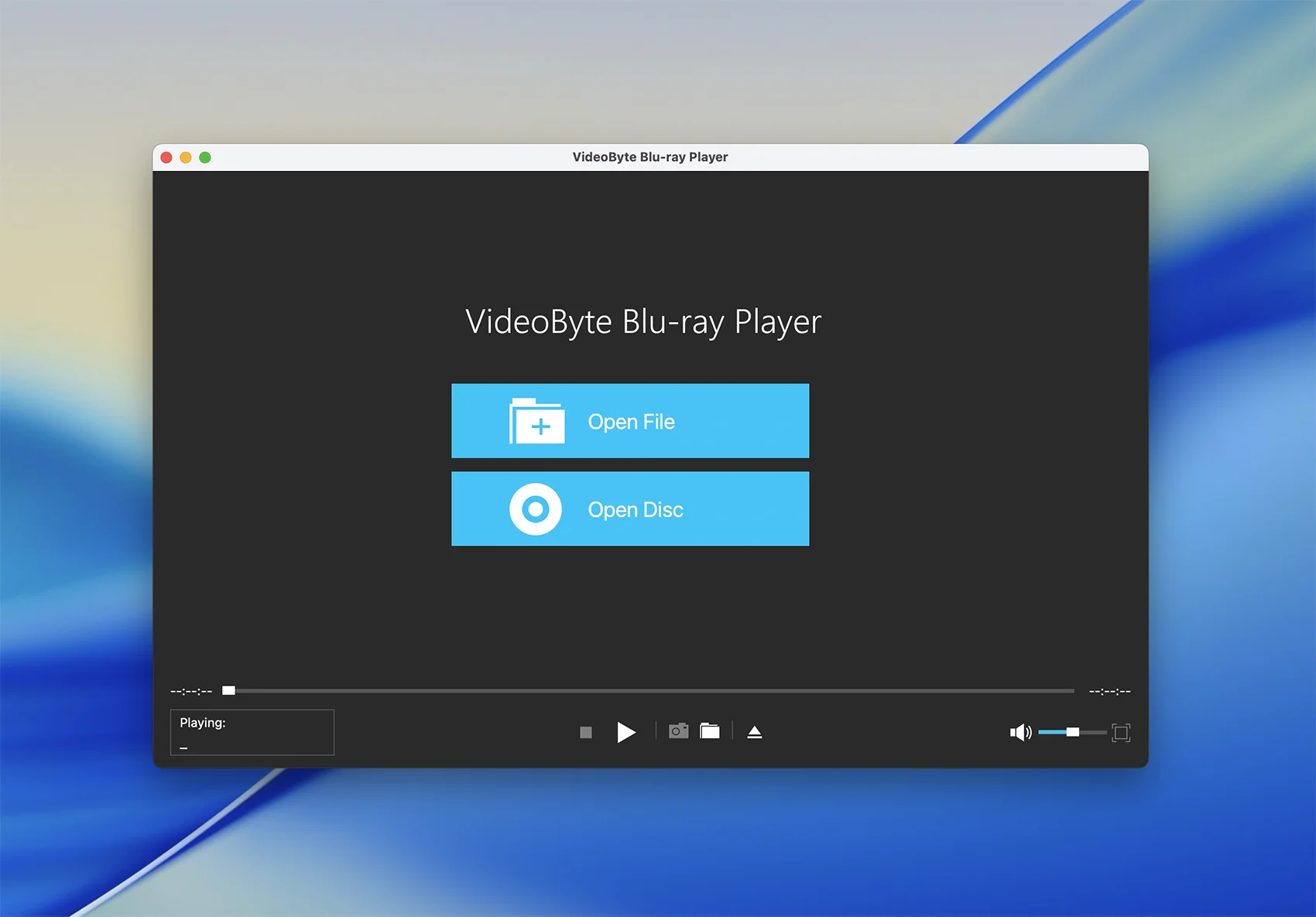The image size is (1316, 917).
Task: Click the volume slider handle
Action: pos(1072,732)
